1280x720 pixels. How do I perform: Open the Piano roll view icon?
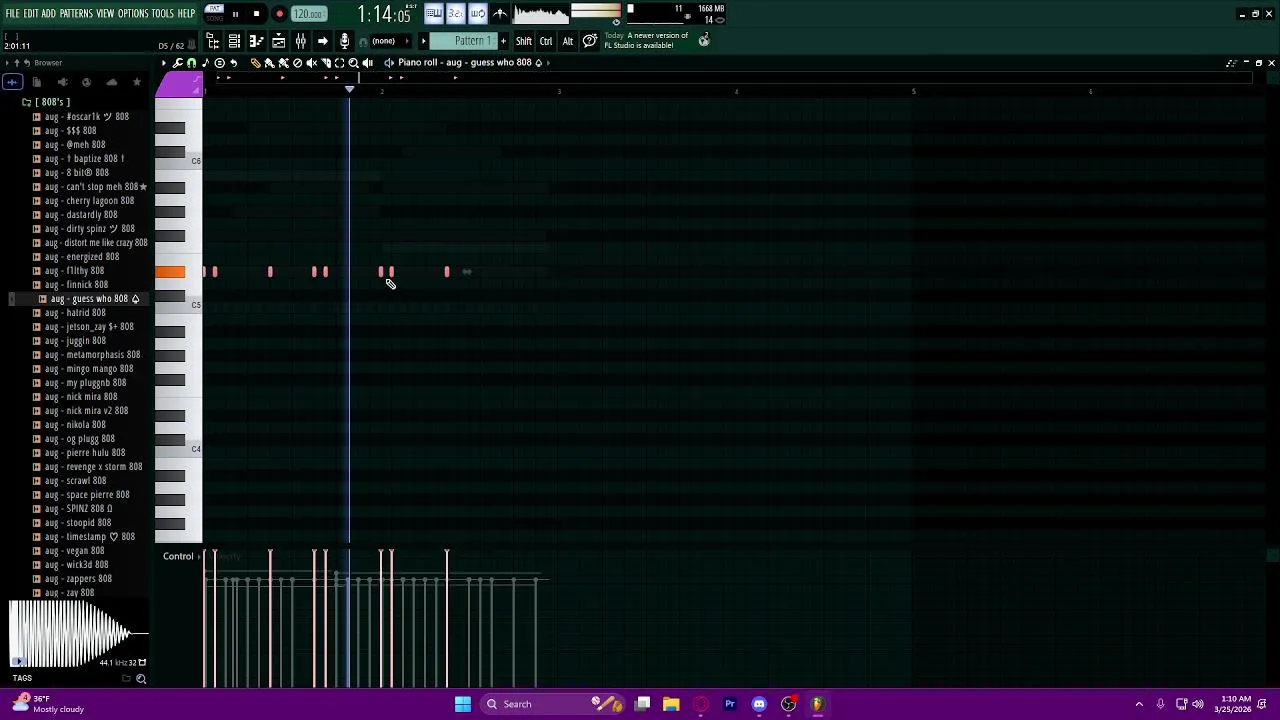tap(256, 41)
